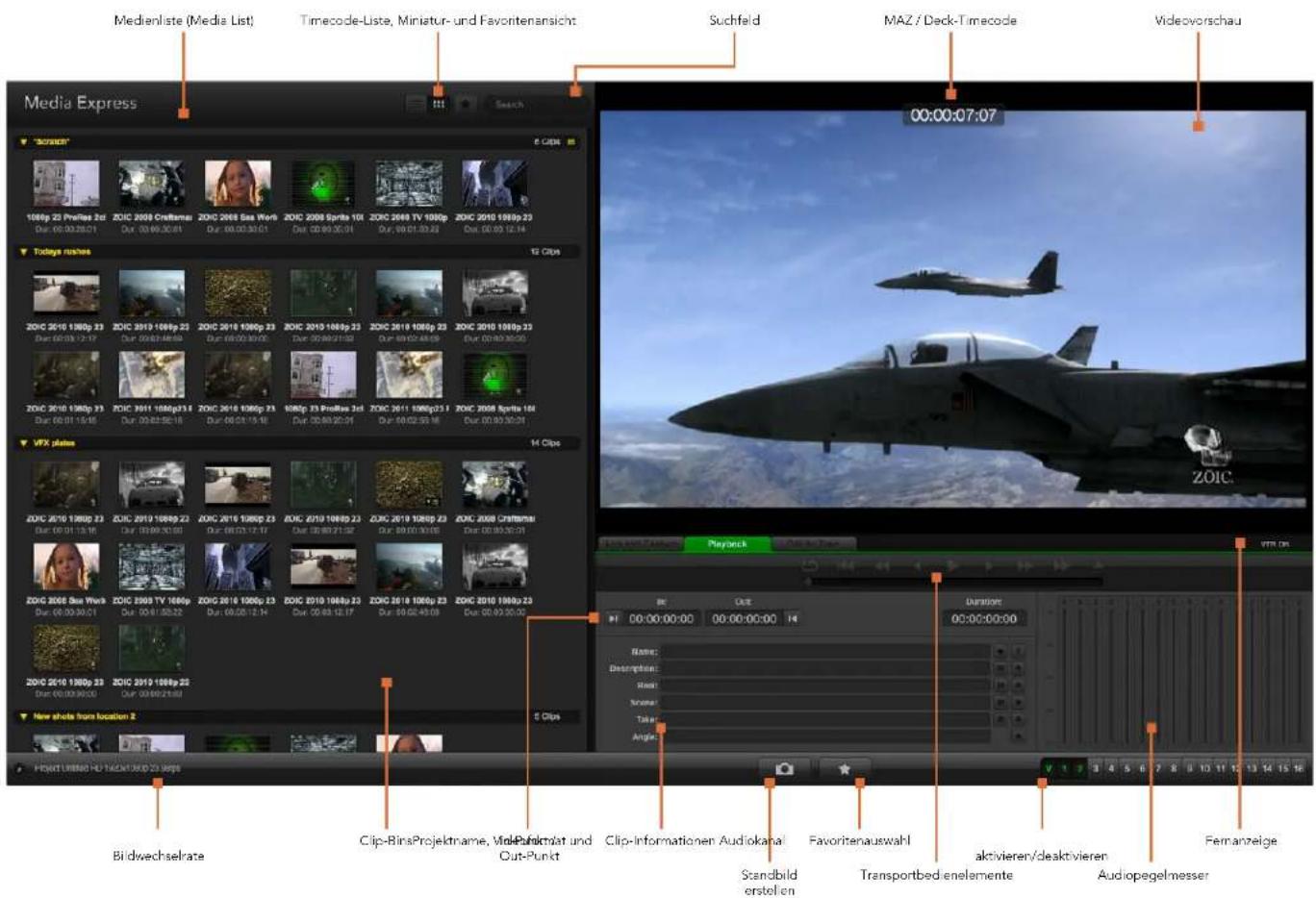The width and height of the screenshot is (1316, 898).
Task: Click the Reel input field
Action: pyautogui.click(x=825, y=686)
